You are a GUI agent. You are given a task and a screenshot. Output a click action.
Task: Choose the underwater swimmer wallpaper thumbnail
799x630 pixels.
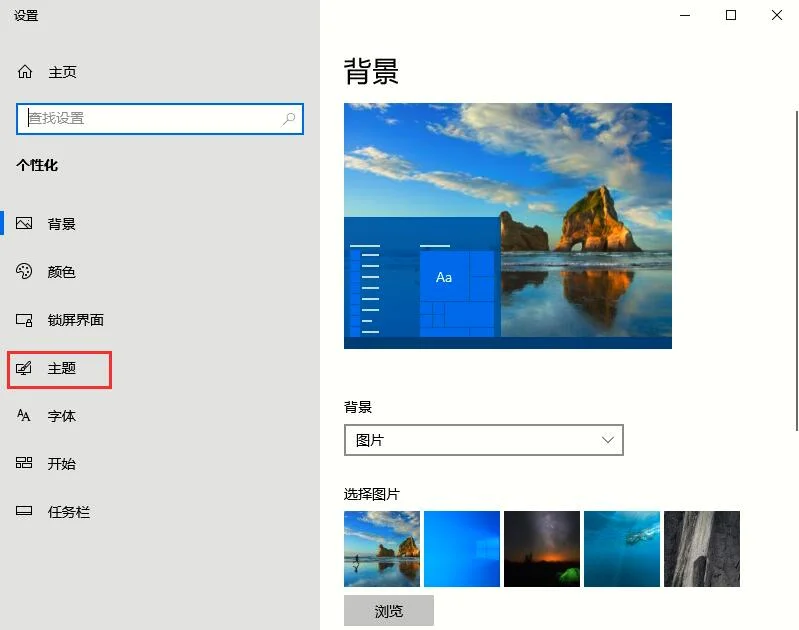pos(622,549)
